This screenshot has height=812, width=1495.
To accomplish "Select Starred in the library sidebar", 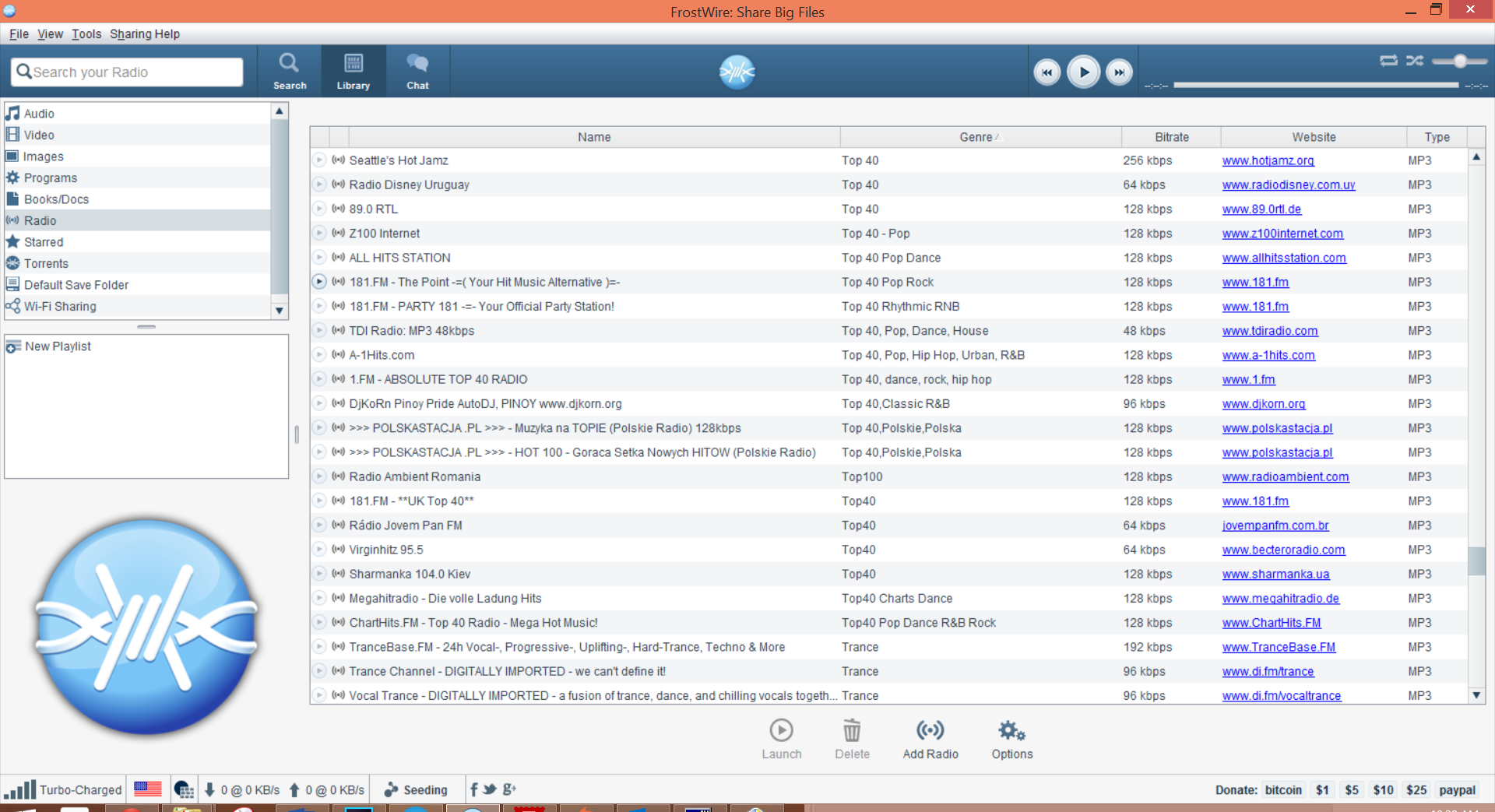I will [137, 242].
